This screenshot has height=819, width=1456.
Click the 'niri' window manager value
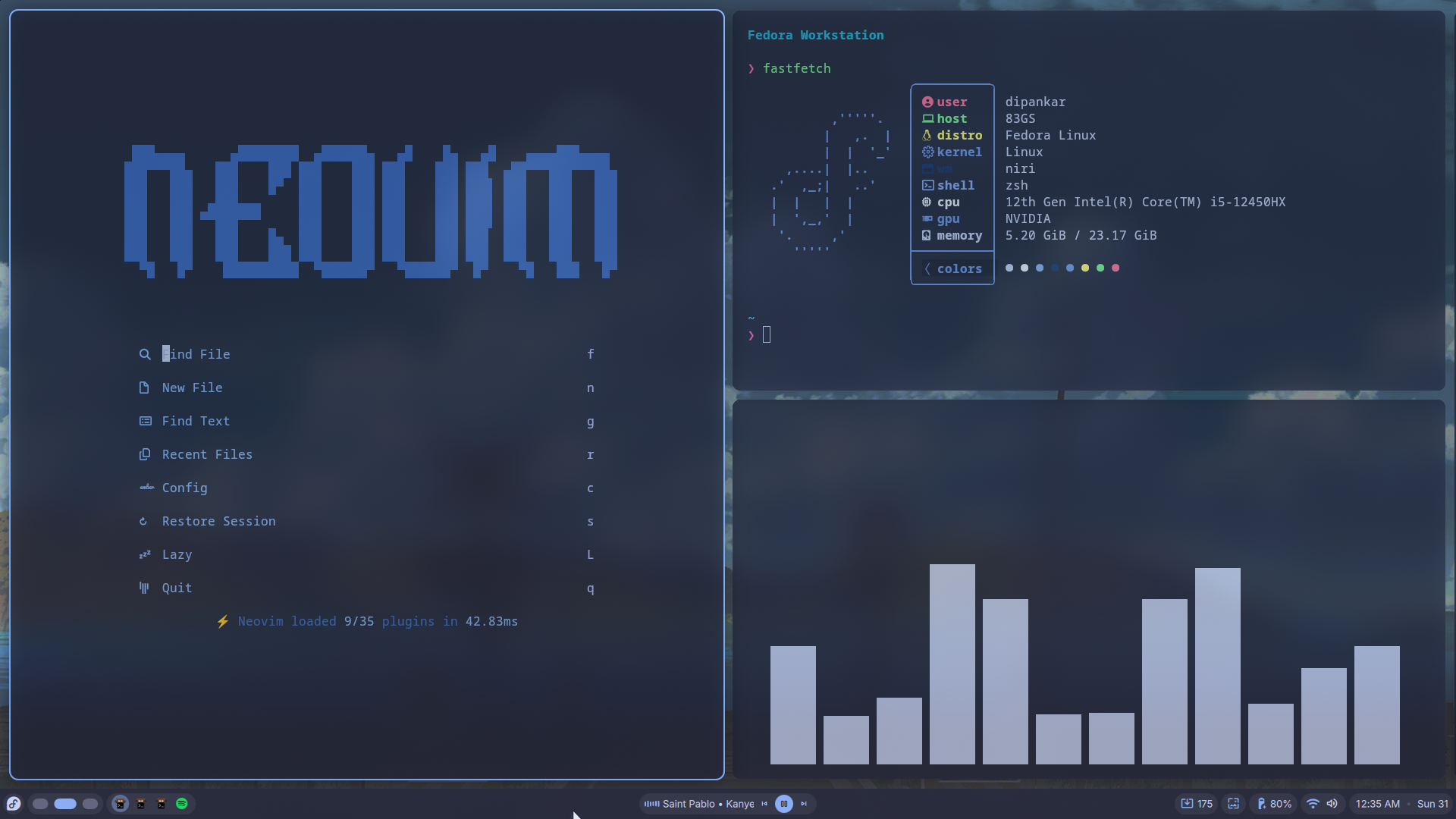pyautogui.click(x=1020, y=168)
